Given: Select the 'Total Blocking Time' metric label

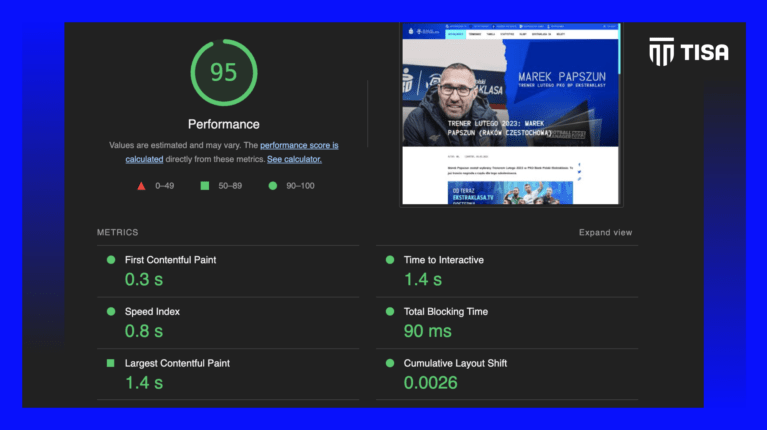Looking at the screenshot, I should [x=446, y=312].
